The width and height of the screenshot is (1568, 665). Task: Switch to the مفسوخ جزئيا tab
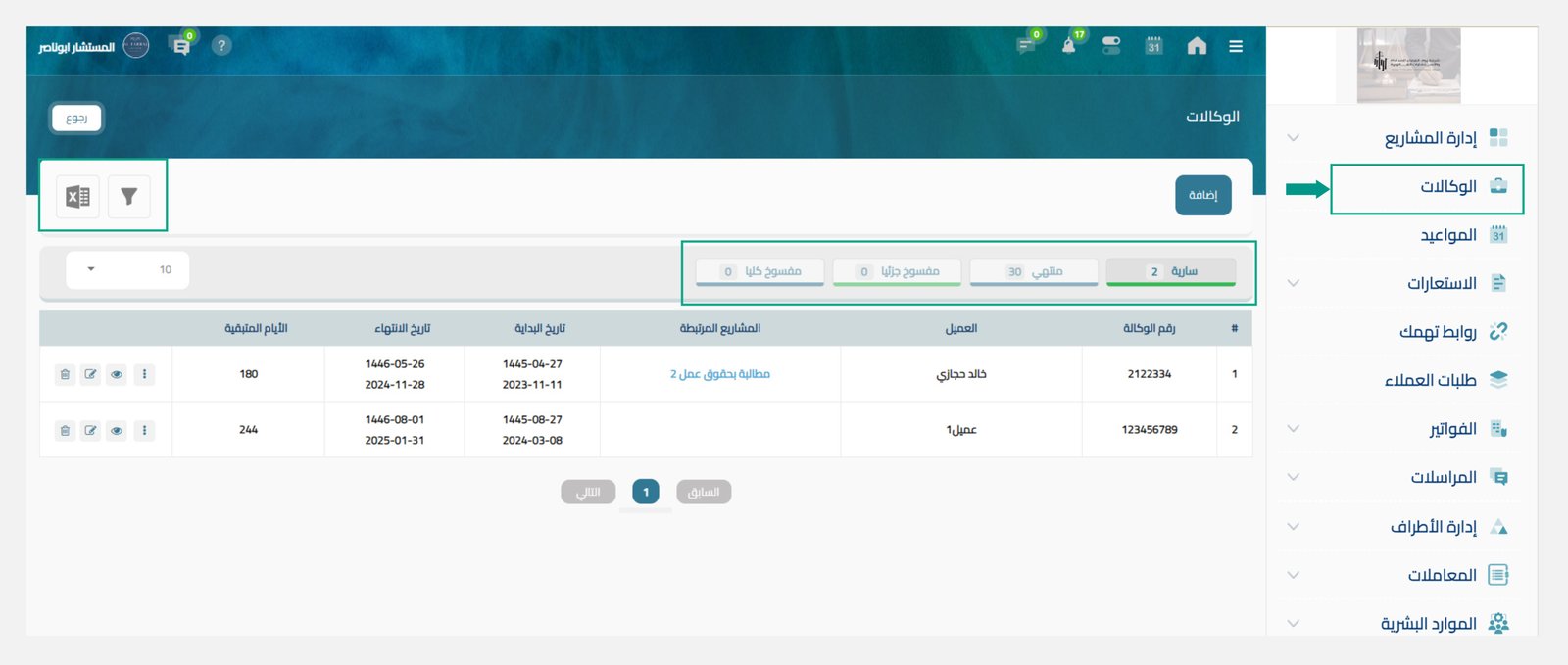pyautogui.click(x=897, y=271)
